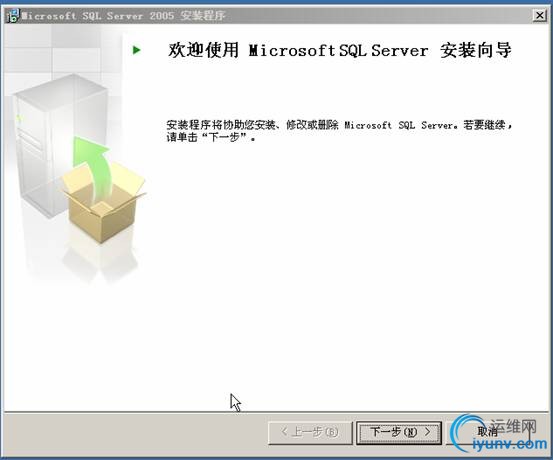Click the green upward arrow above the box

(x=92, y=169)
